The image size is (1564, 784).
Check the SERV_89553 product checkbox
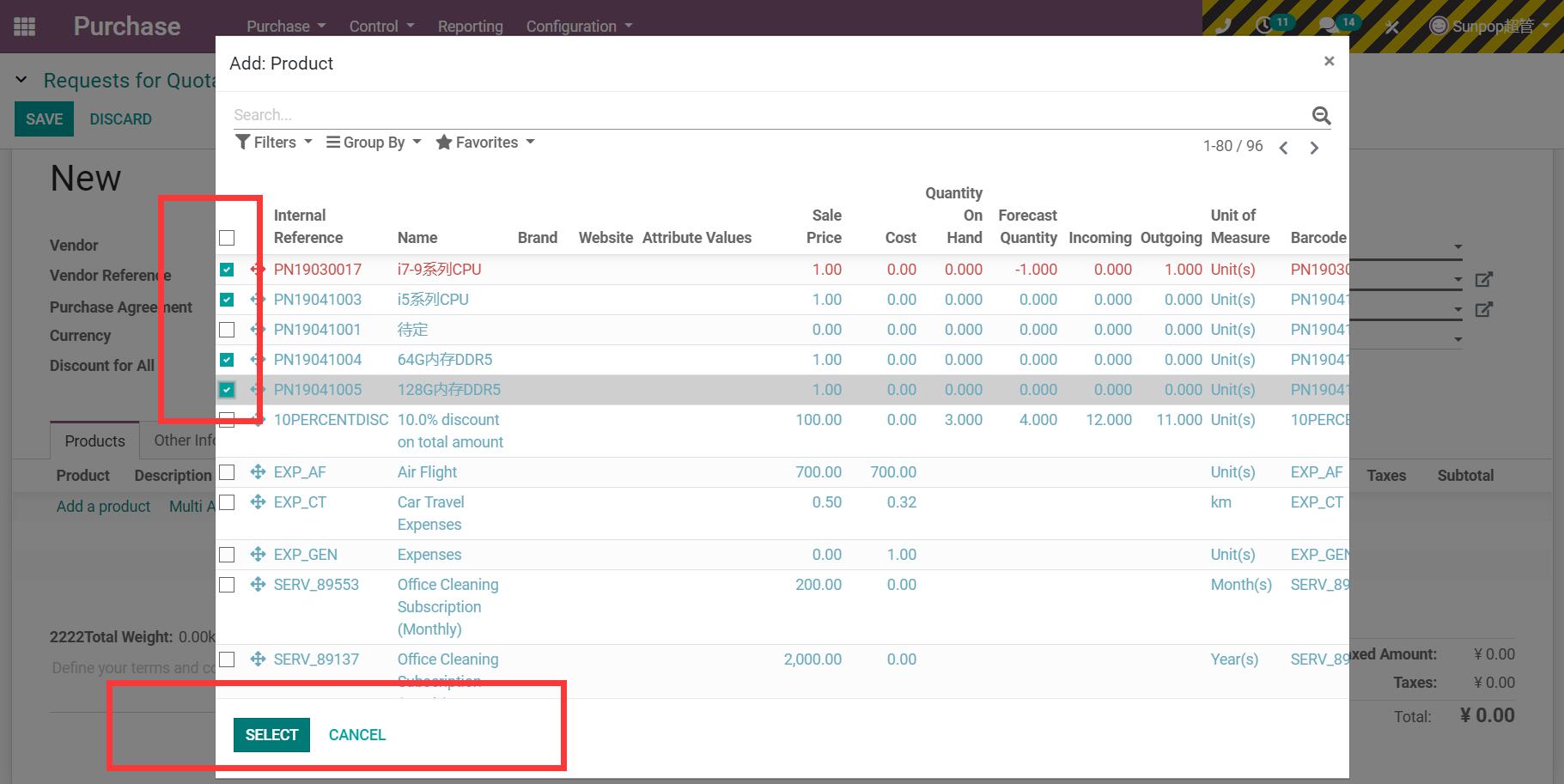coord(227,585)
